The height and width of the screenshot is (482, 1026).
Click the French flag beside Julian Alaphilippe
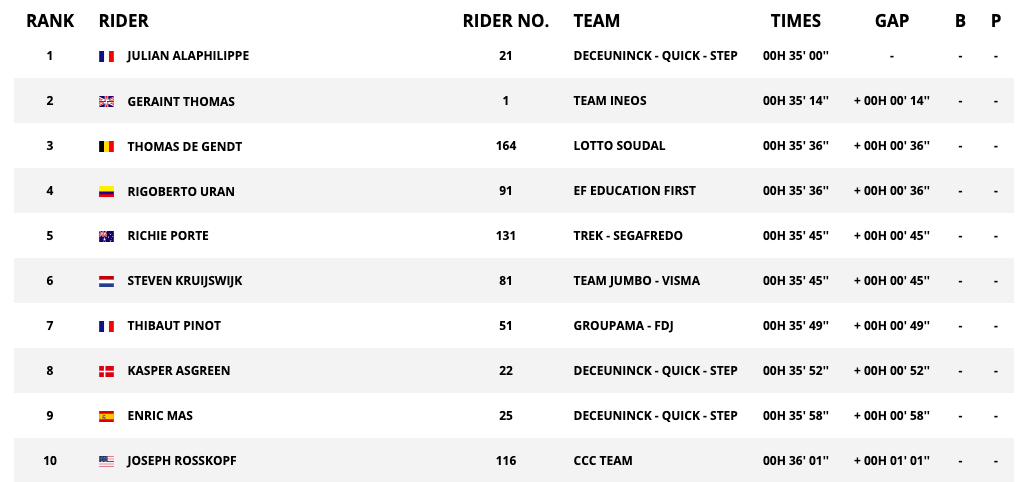coord(107,56)
